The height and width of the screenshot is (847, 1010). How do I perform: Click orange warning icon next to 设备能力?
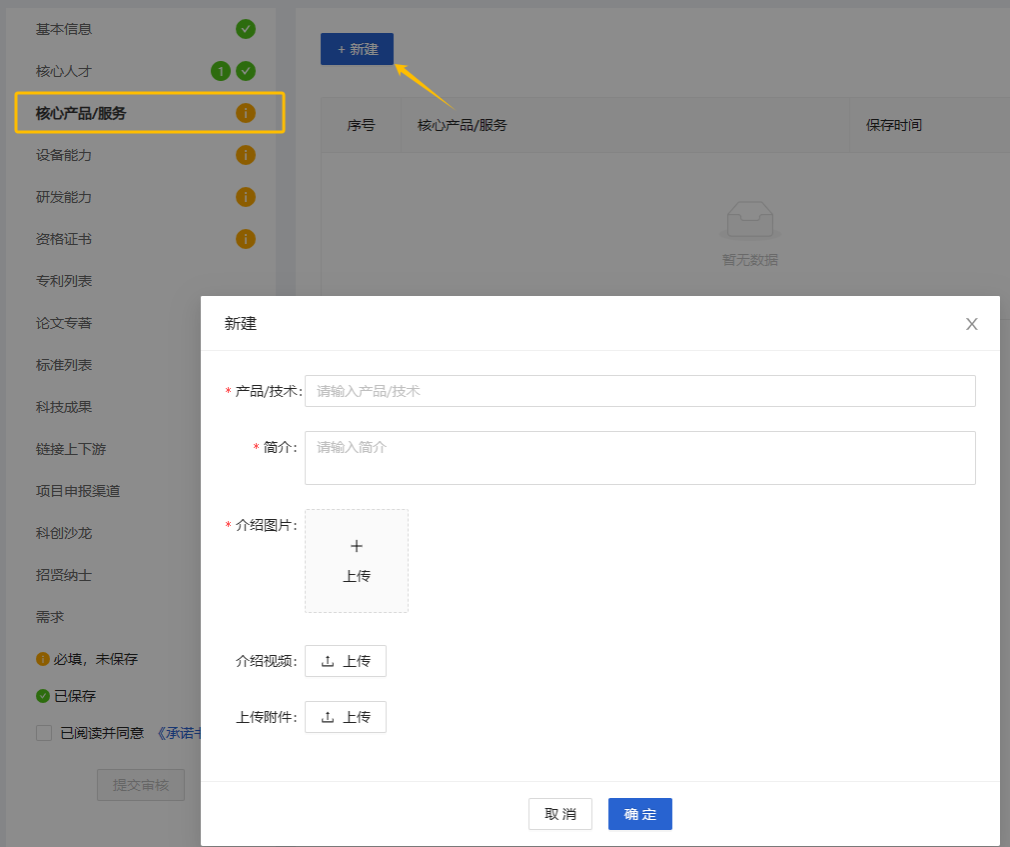[x=245, y=155]
